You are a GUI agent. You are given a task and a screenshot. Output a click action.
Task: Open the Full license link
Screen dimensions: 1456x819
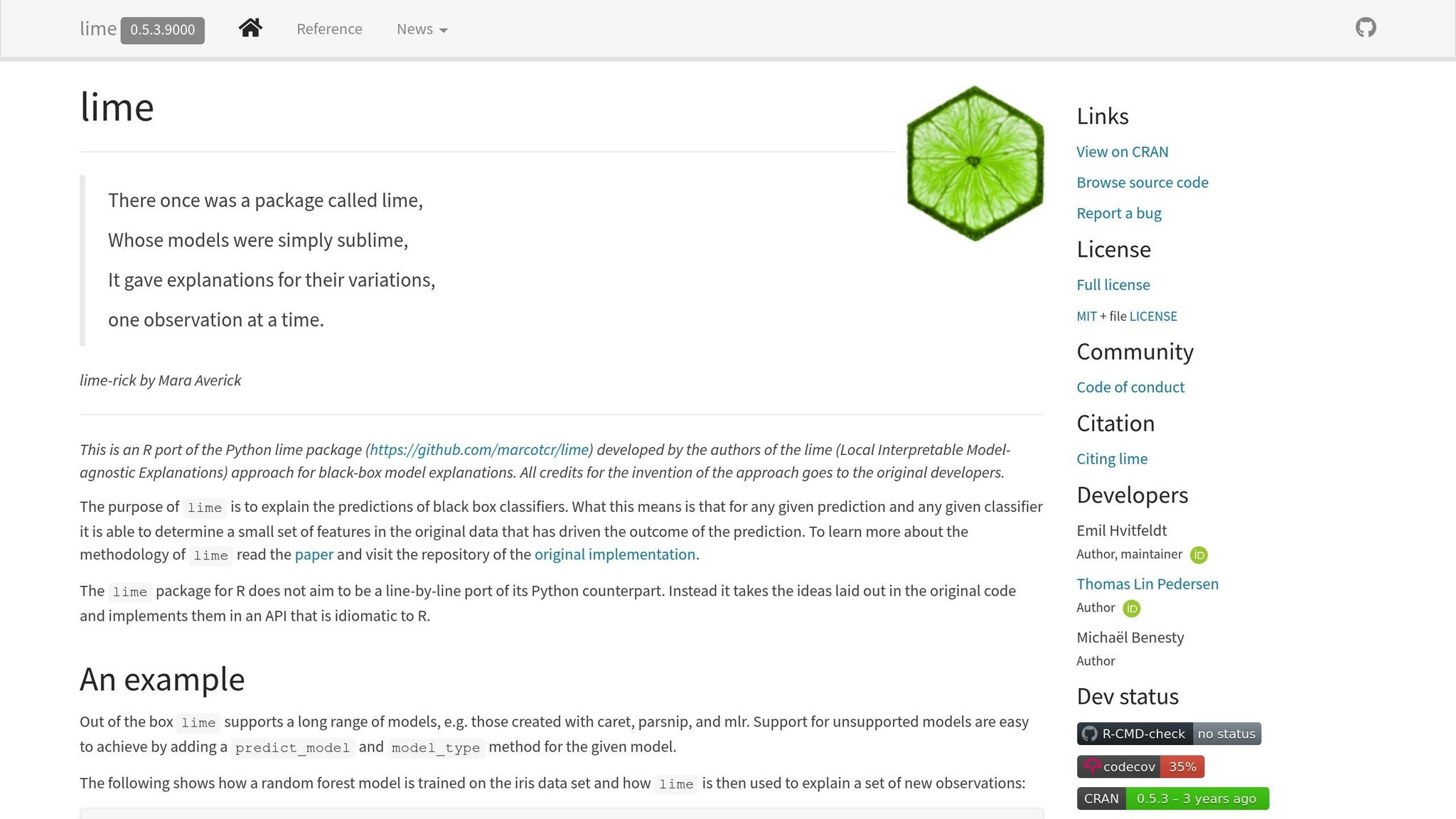pos(1113,285)
